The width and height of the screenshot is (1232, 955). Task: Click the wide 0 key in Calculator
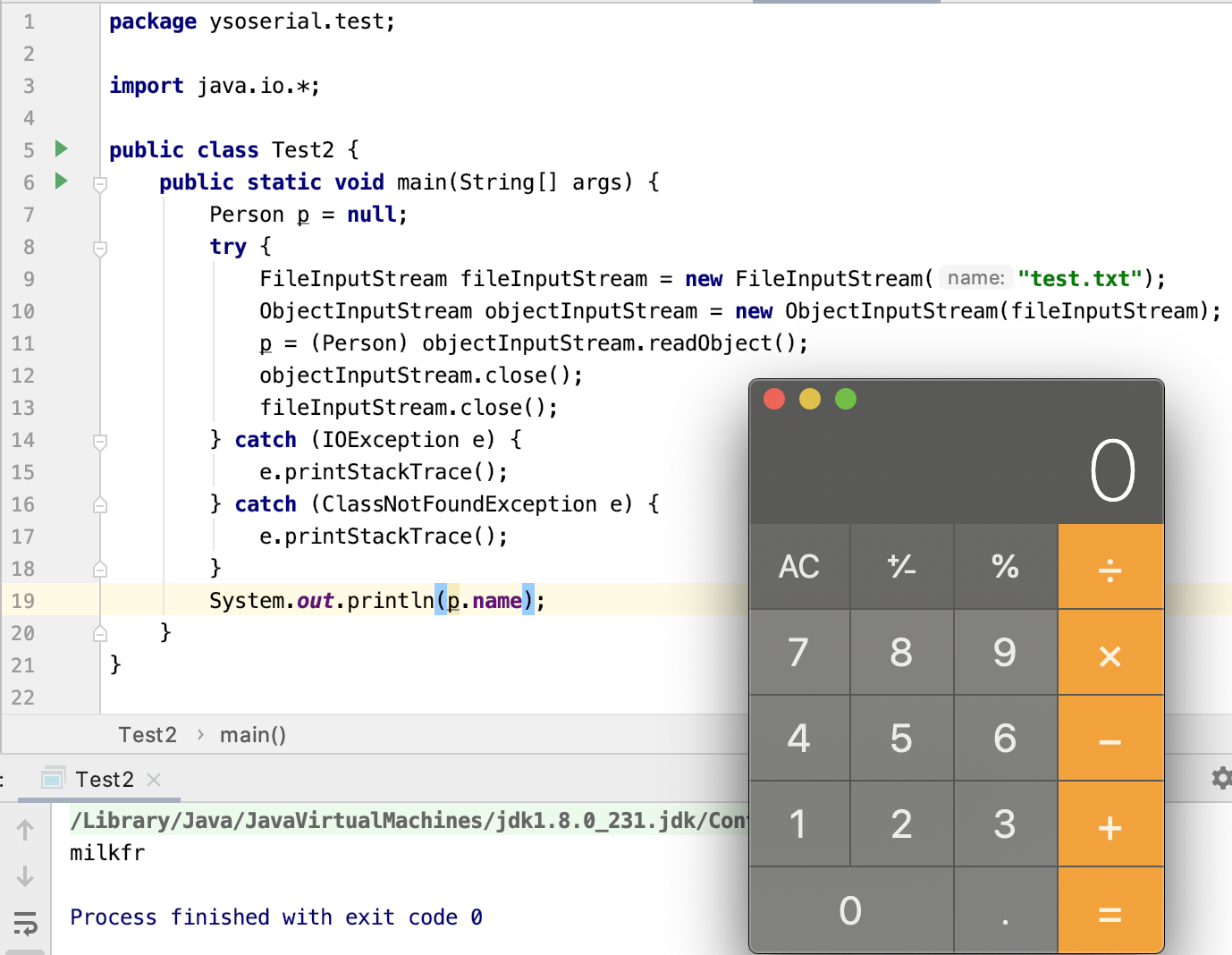click(x=851, y=911)
